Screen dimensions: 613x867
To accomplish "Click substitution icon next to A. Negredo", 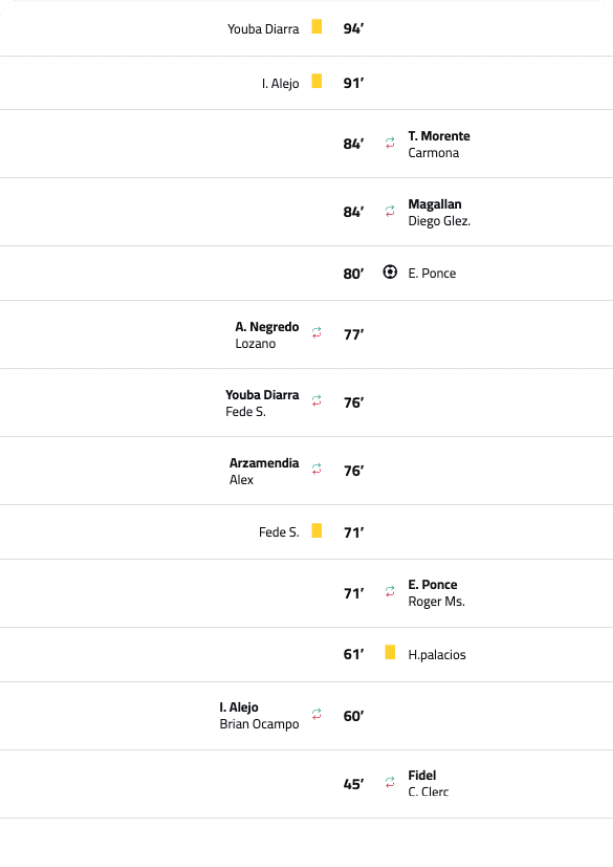I will pyautogui.click(x=317, y=334).
